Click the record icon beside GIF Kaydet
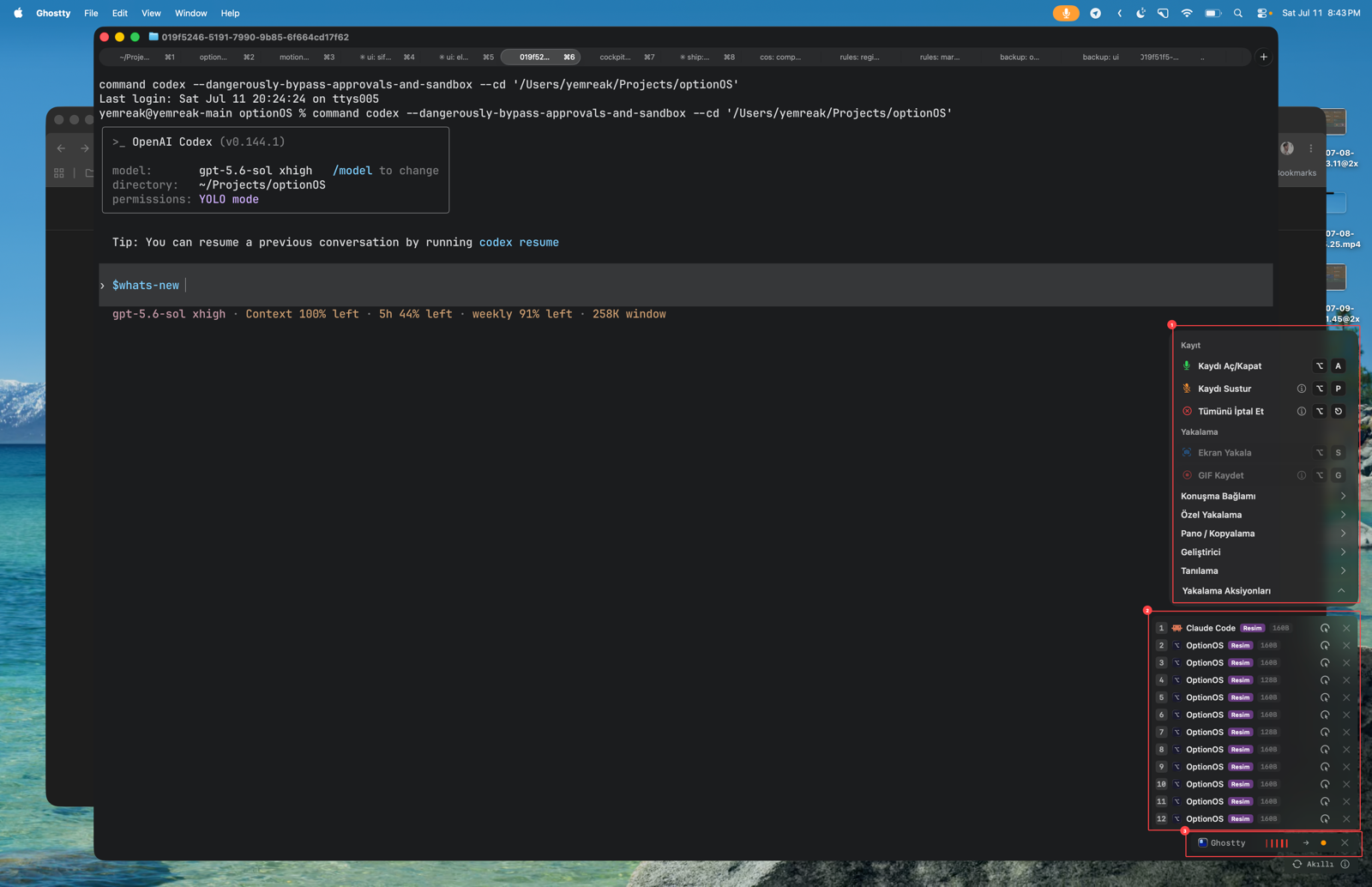This screenshot has height=887, width=1372. pyautogui.click(x=1187, y=475)
